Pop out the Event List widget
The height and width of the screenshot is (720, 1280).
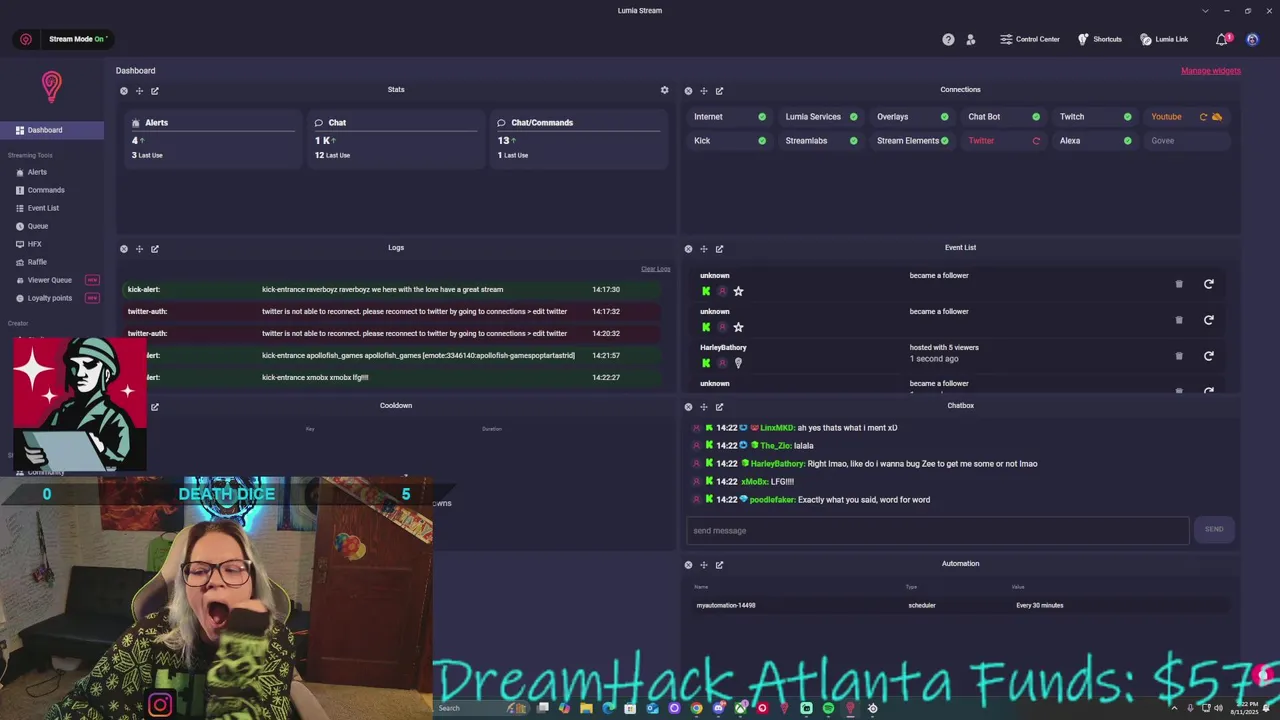pos(719,249)
